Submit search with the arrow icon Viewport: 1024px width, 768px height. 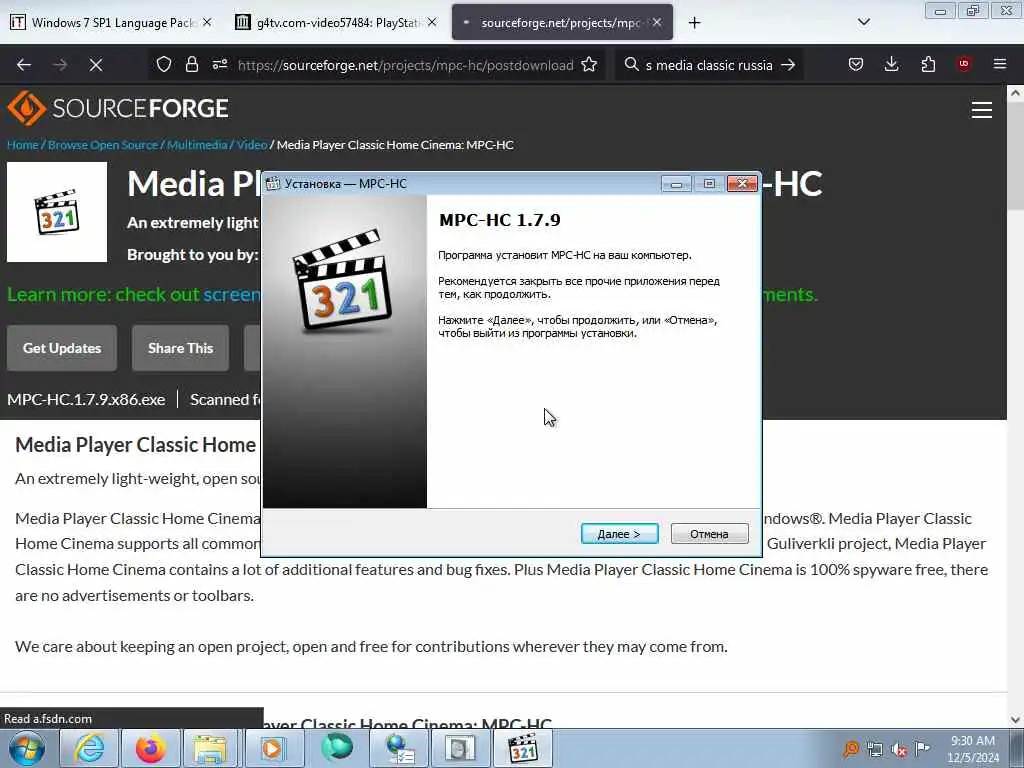(788, 65)
